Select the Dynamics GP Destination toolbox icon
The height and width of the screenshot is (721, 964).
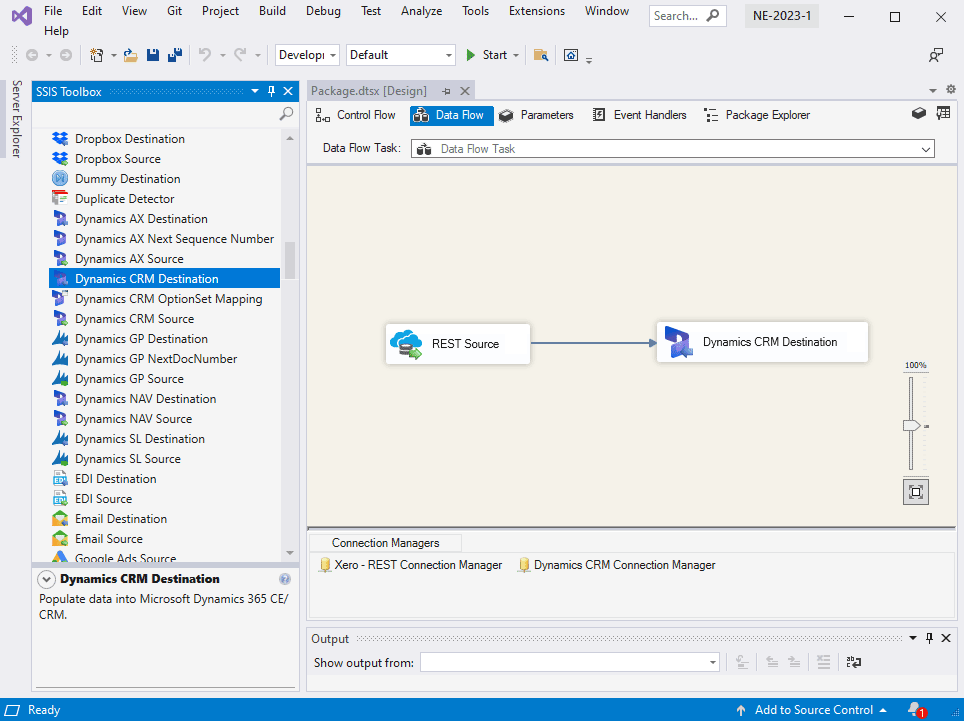tap(60, 339)
